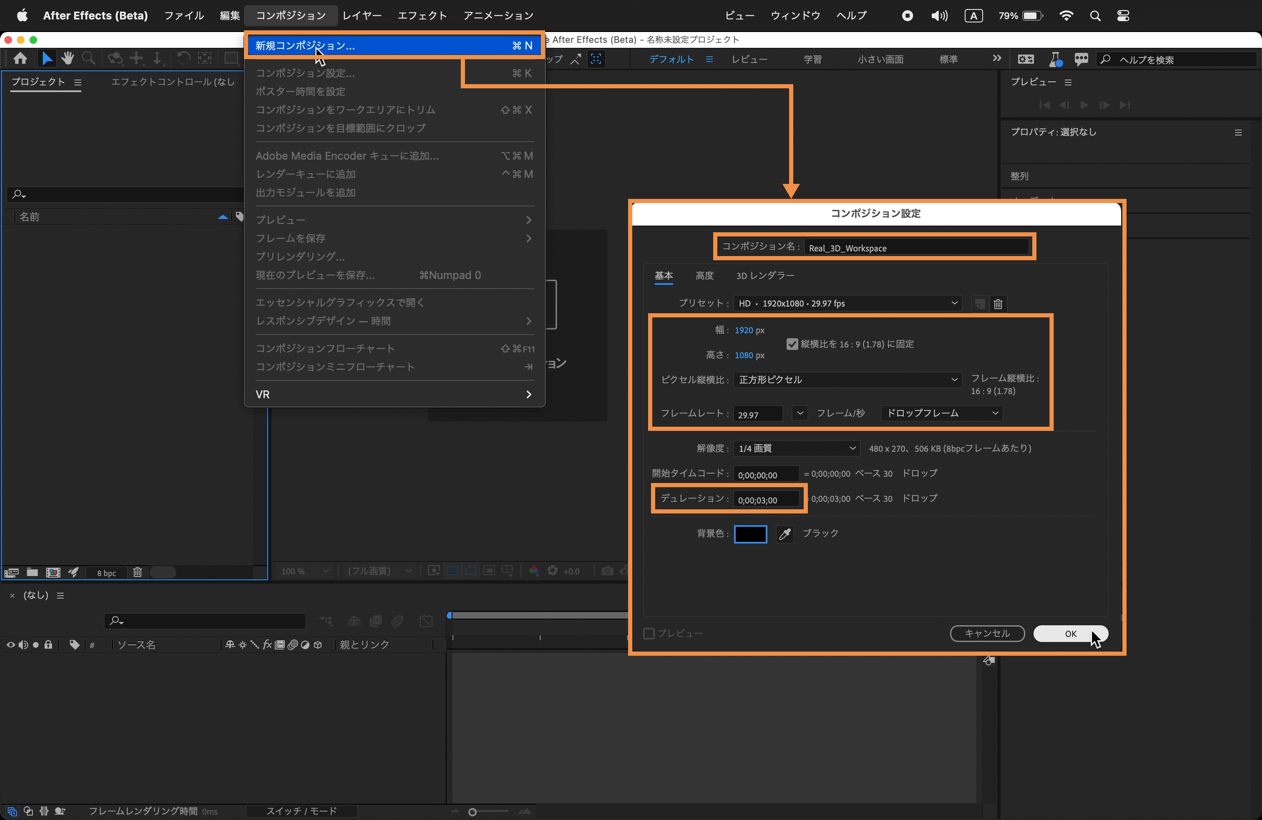
Task: Select the Rotation tool in toolbar
Action: (x=183, y=59)
